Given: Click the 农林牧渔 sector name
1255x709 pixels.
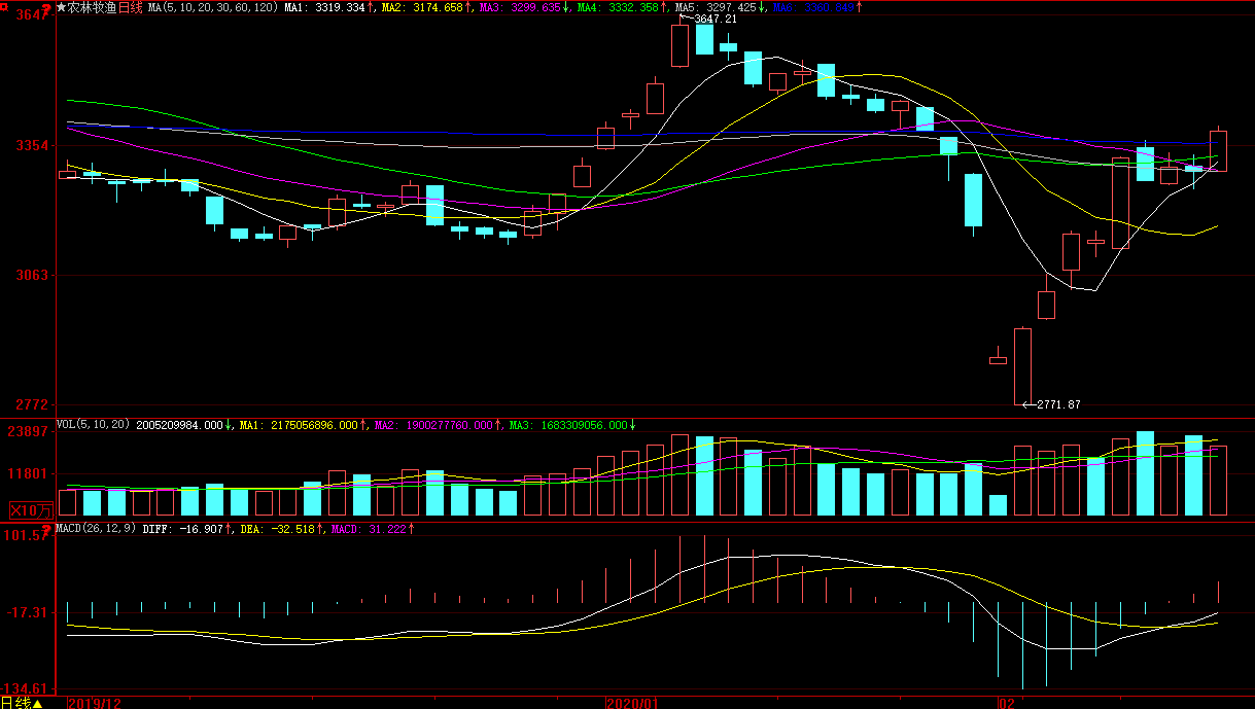Looking at the screenshot, I should pos(92,7).
